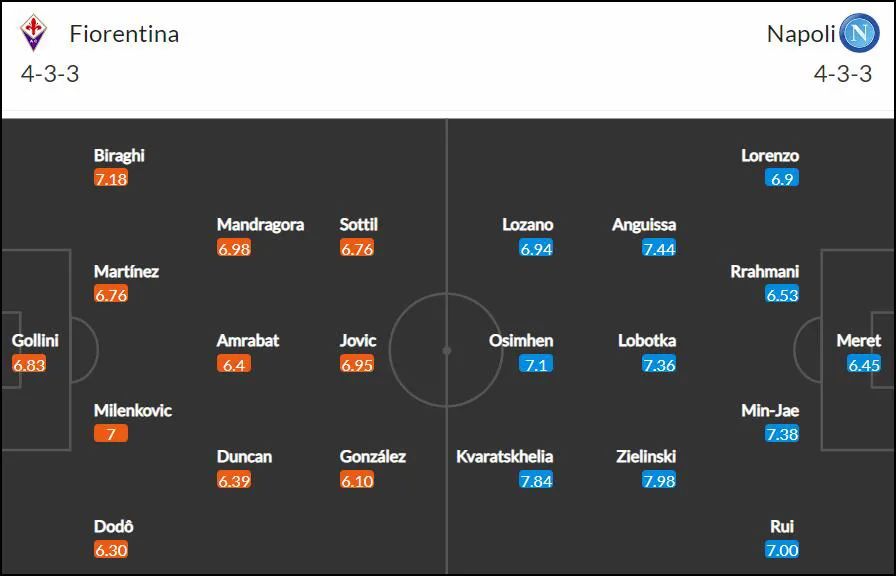Select Mandragora in midfield
This screenshot has width=896, height=576.
point(260,225)
